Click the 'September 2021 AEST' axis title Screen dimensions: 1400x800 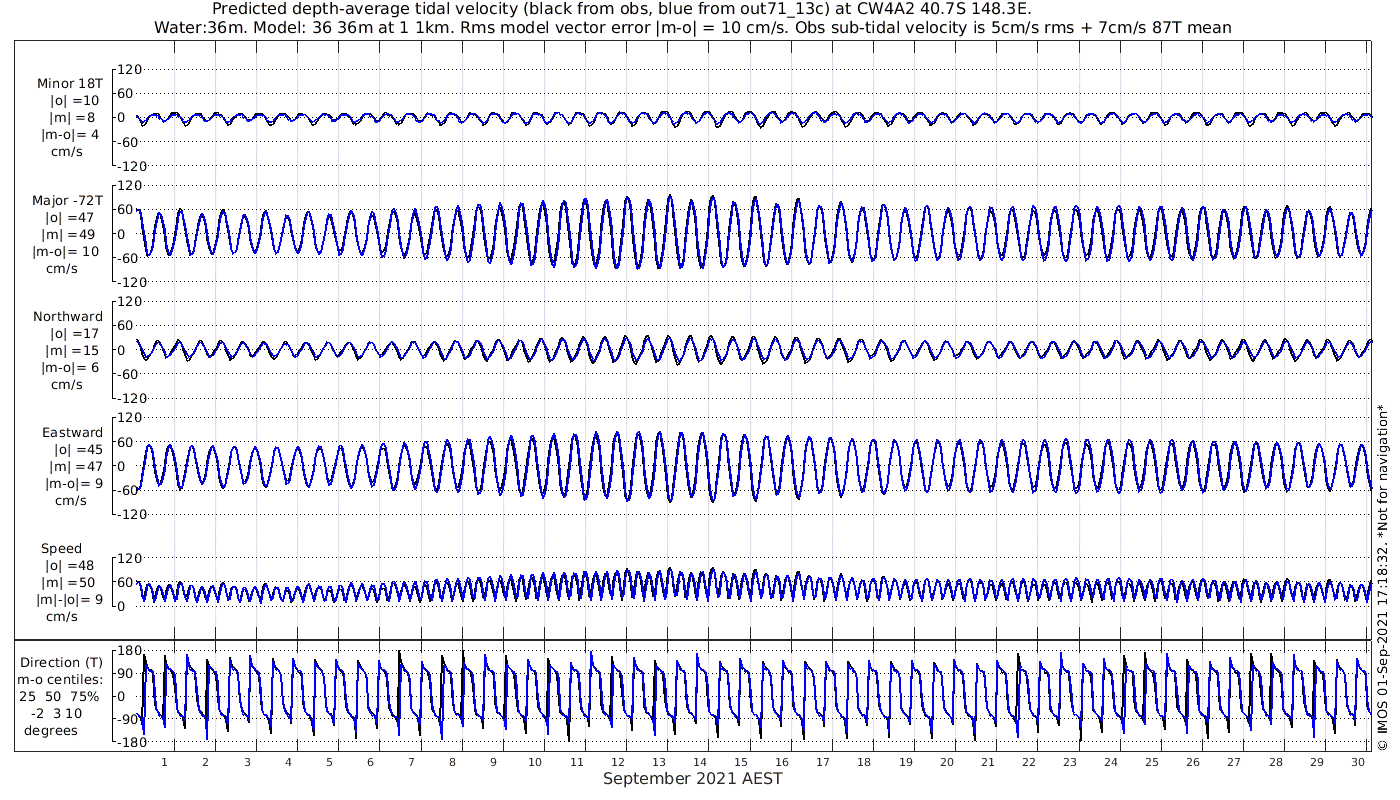[x=692, y=779]
